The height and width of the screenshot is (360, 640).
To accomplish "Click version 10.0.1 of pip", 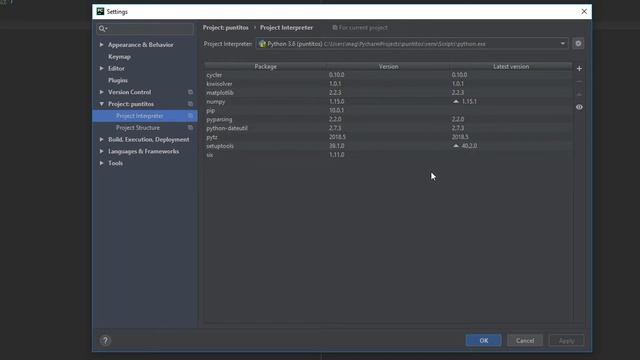I will (x=336, y=110).
